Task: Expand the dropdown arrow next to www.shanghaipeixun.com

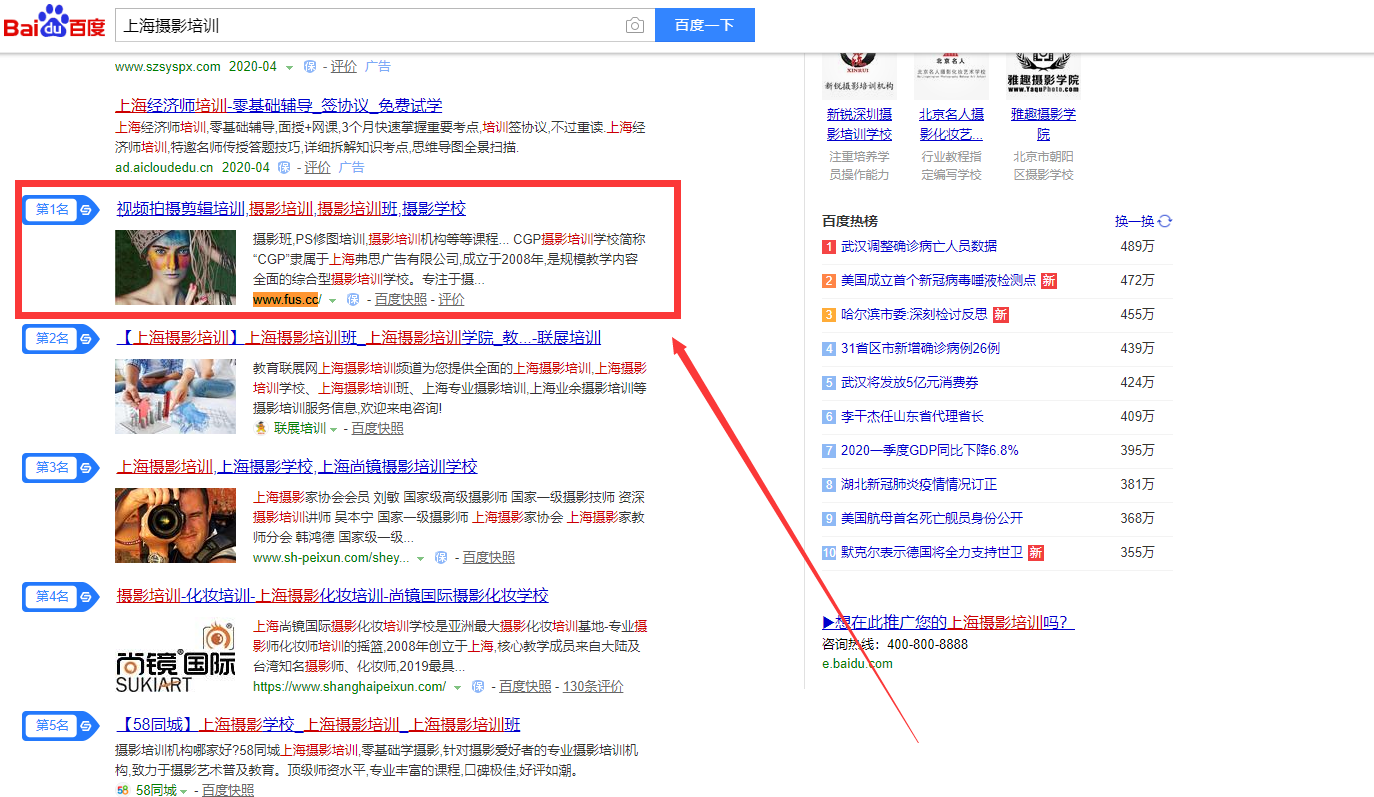Action: tap(458, 688)
